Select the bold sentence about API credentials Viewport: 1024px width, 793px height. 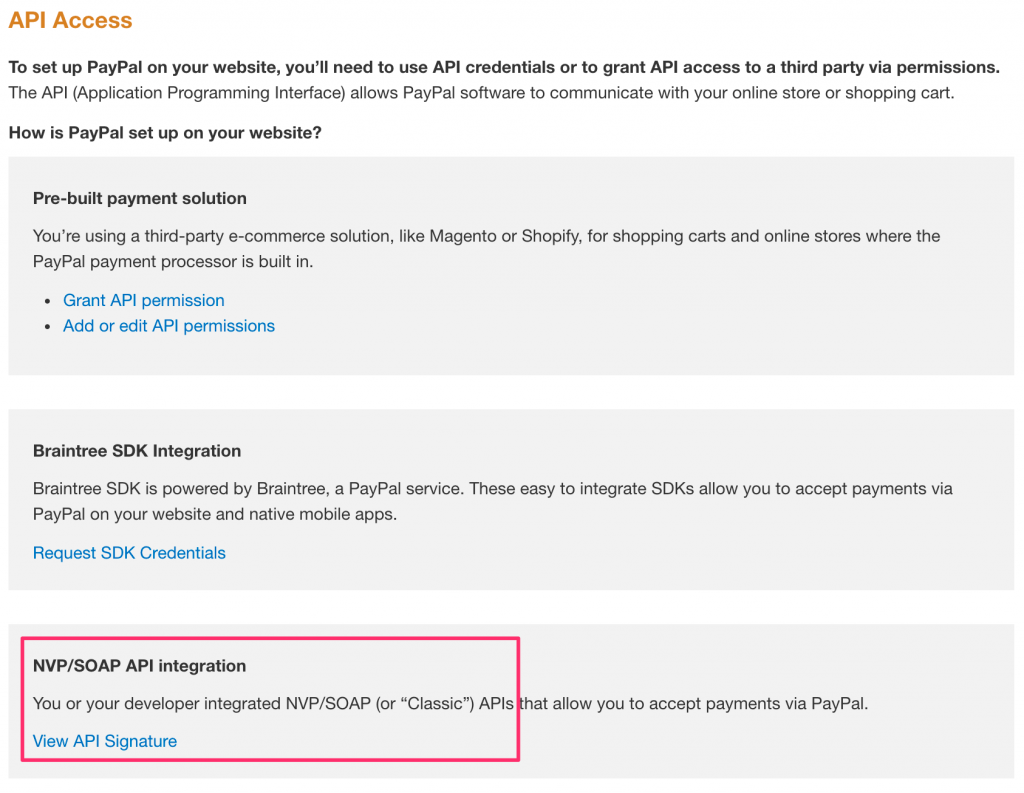500,67
